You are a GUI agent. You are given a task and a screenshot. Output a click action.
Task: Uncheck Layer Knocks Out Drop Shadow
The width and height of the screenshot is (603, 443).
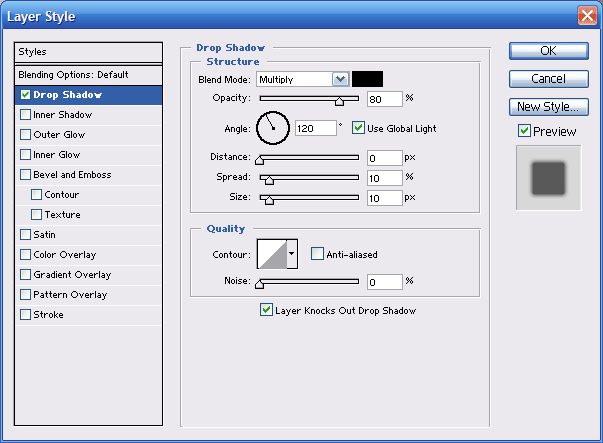point(266,310)
